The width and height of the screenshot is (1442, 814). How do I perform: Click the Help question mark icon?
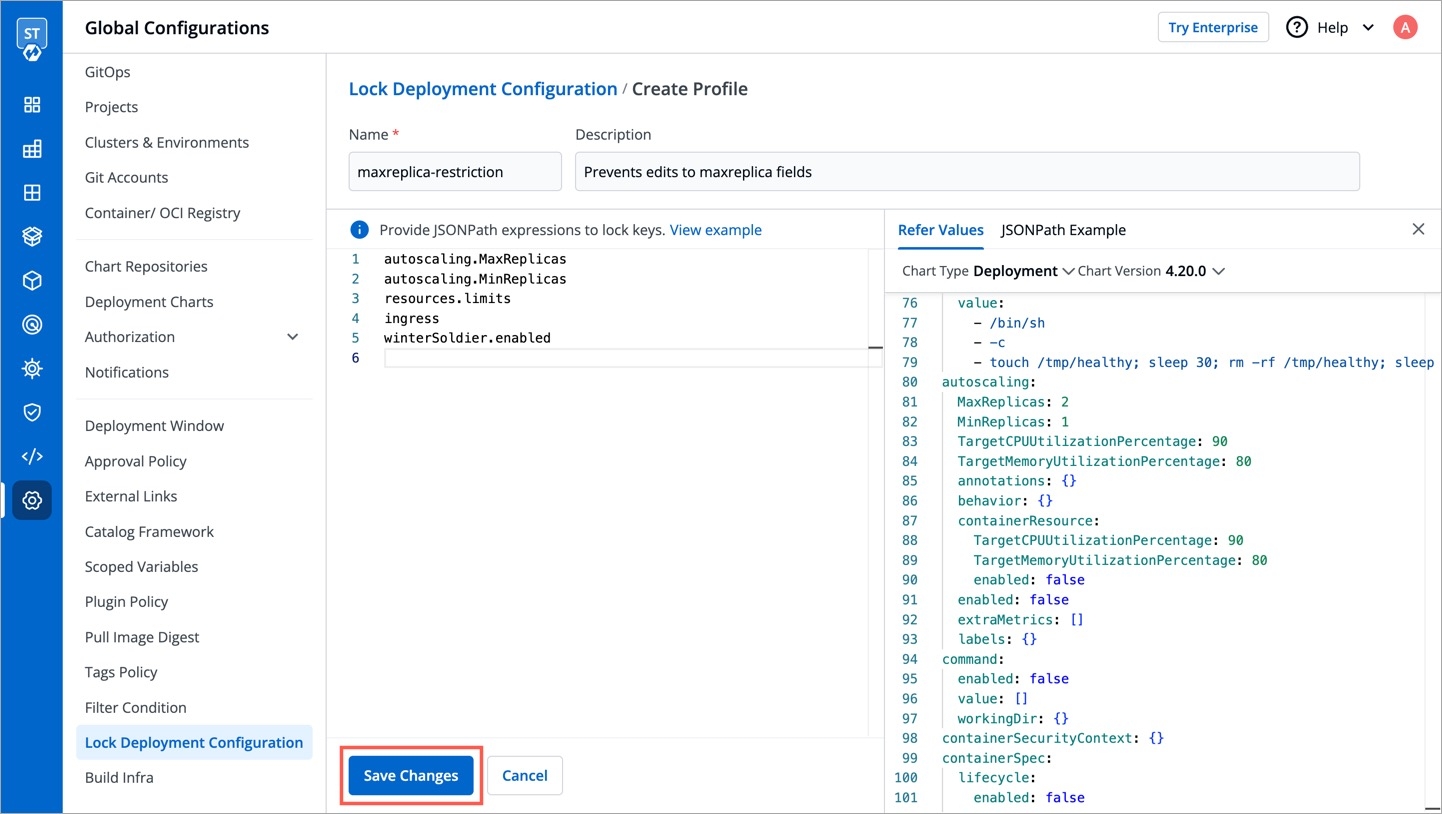click(x=1297, y=28)
